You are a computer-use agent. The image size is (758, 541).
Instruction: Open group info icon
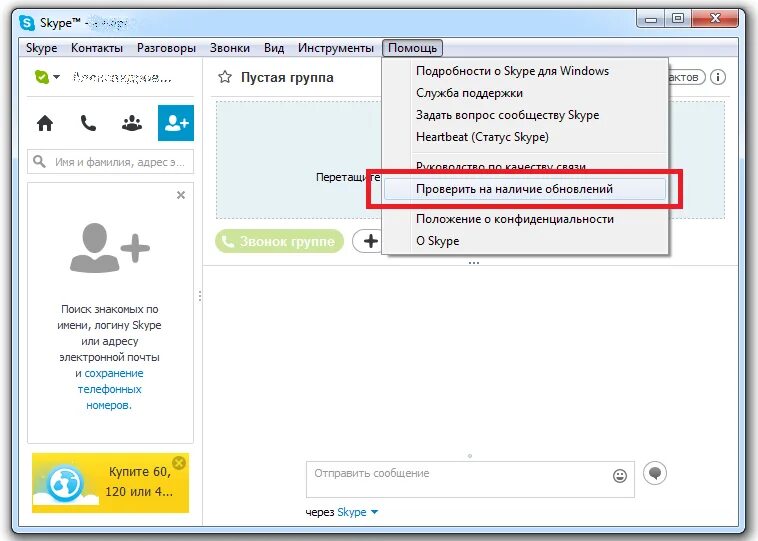point(718,77)
